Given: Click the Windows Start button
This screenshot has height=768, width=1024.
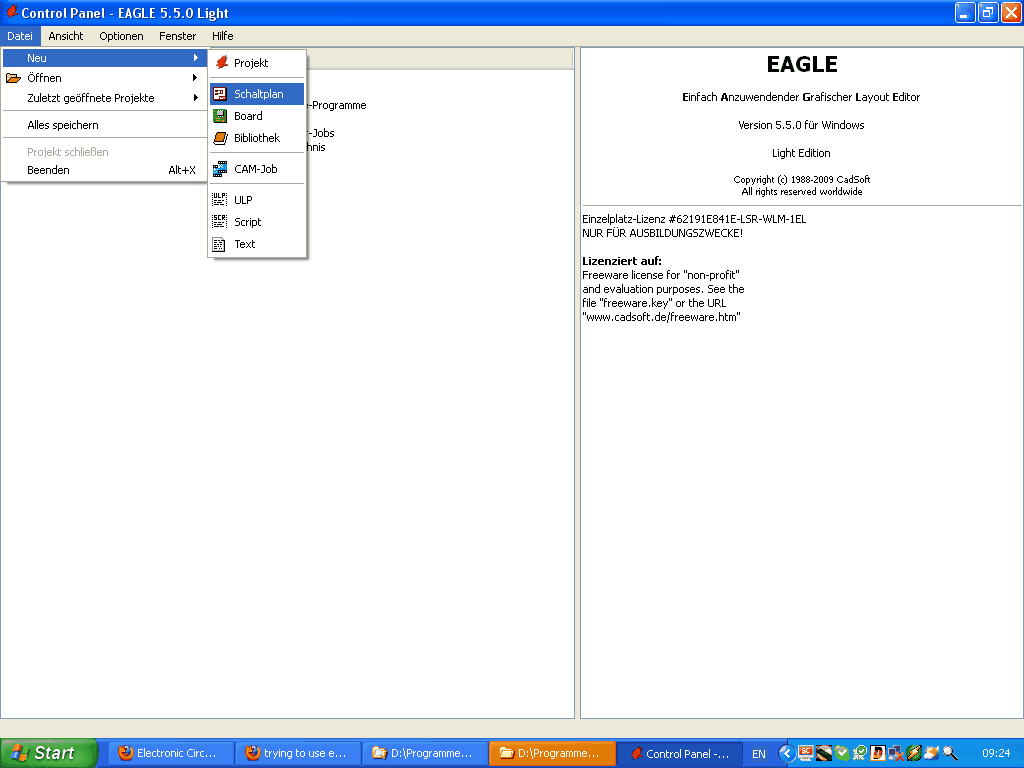Looking at the screenshot, I should pos(48,753).
